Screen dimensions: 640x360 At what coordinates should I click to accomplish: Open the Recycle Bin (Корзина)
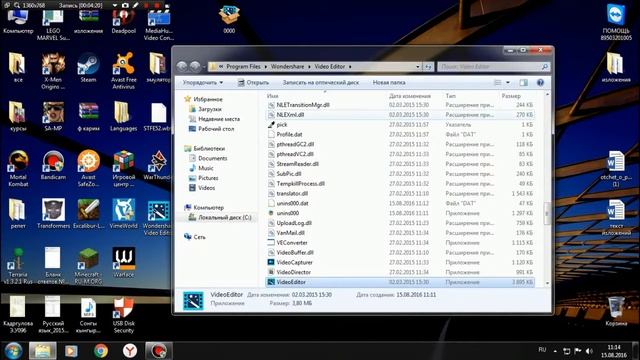click(x=616, y=311)
